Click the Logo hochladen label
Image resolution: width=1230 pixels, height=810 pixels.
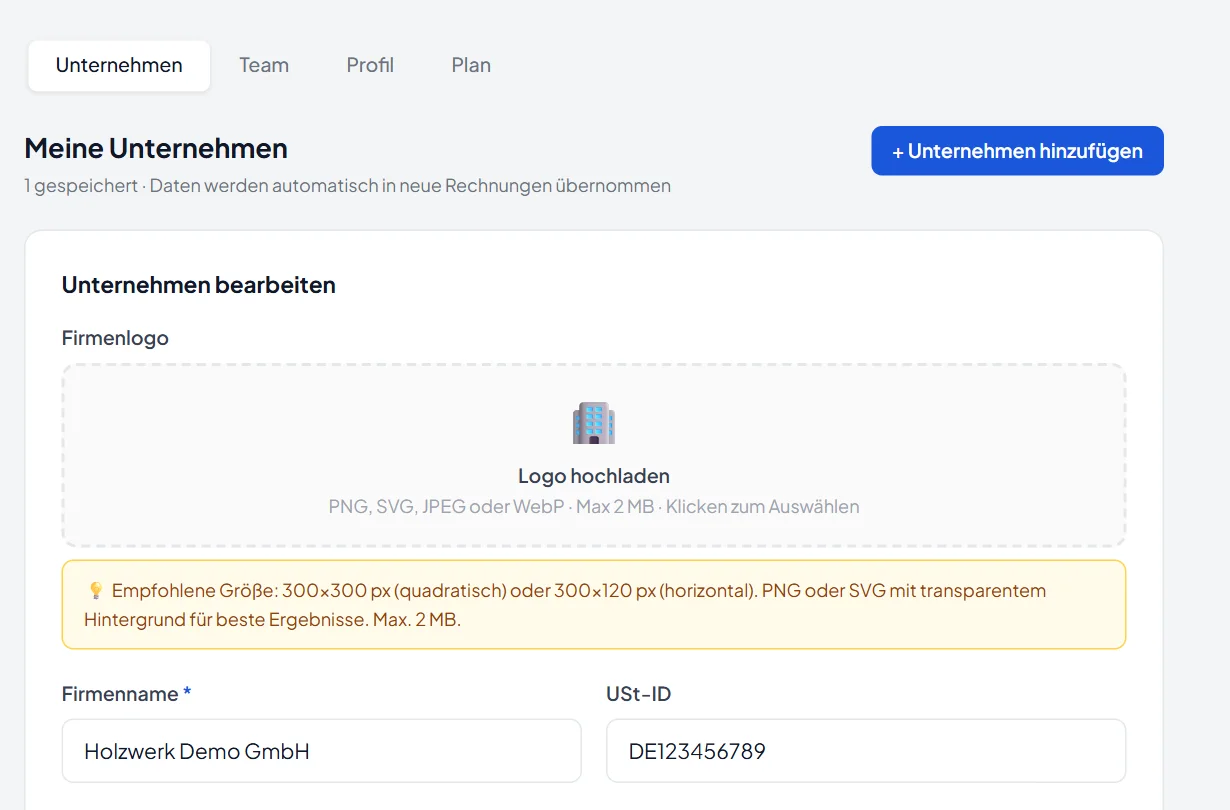click(594, 476)
